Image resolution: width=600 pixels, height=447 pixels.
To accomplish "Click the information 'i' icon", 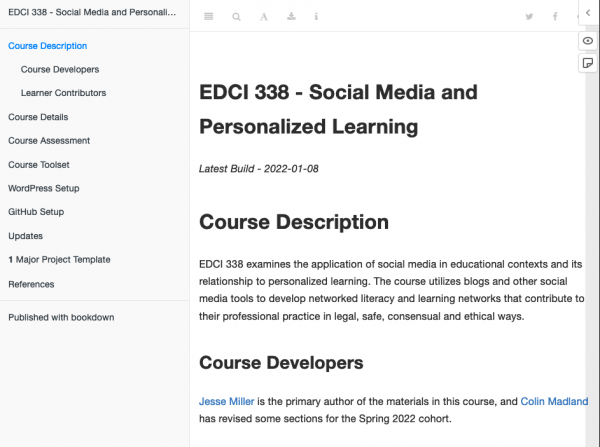I will pos(316,16).
